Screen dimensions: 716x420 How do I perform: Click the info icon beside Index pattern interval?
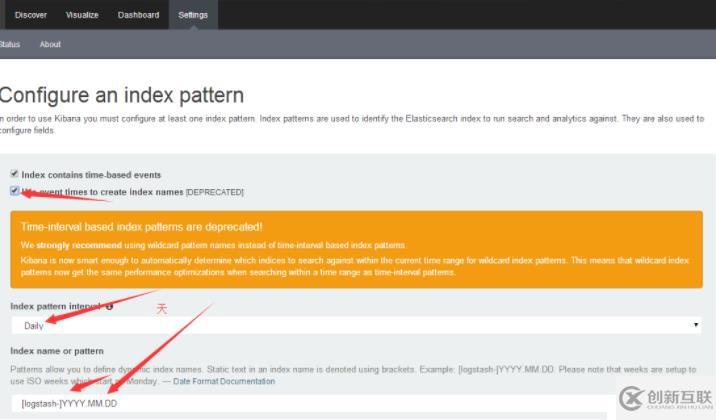[110, 306]
